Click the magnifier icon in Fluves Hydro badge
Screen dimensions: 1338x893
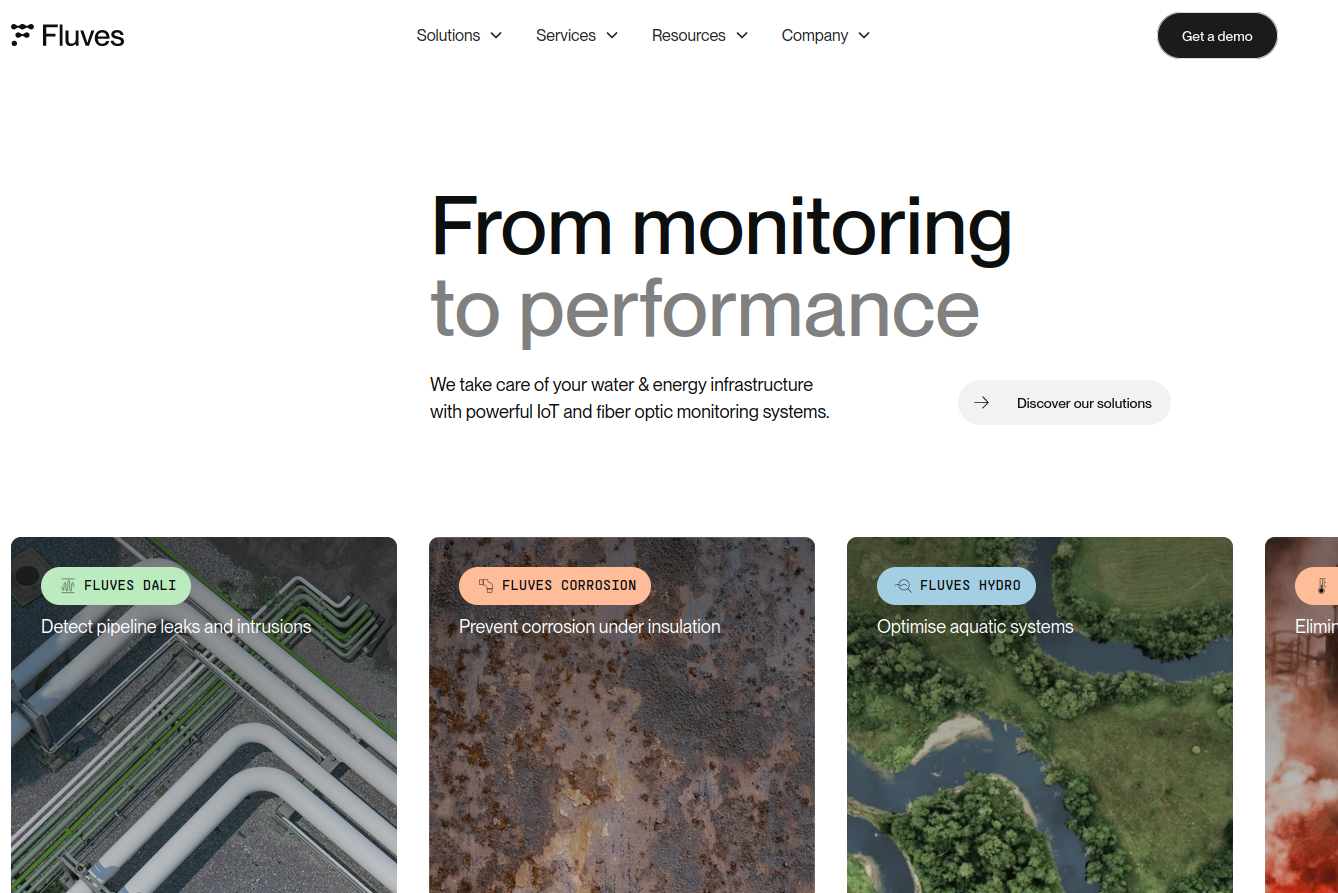click(x=903, y=586)
